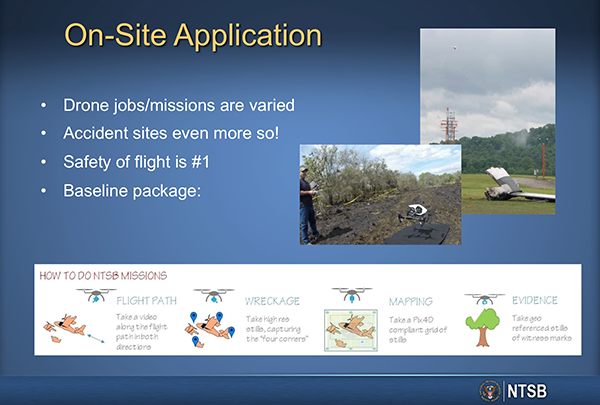Select the photo of operator with drone

tap(380, 194)
